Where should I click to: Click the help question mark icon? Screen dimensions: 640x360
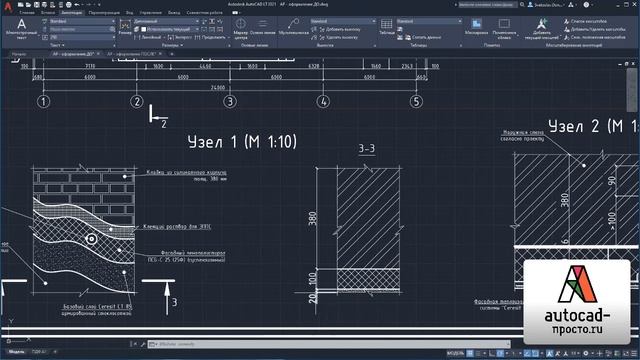tap(587, 4)
